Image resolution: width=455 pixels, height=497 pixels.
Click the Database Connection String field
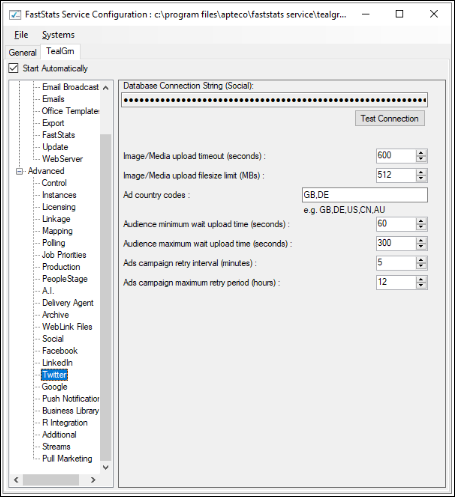pos(274,100)
